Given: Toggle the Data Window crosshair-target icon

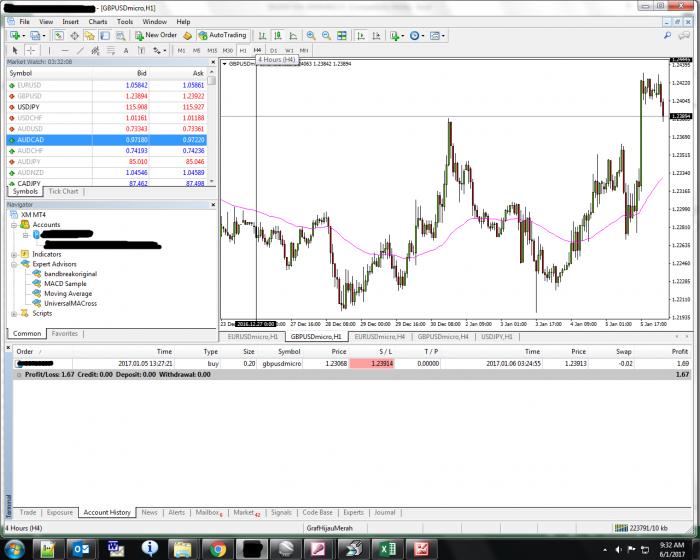Looking at the screenshot, I should coord(74,35).
